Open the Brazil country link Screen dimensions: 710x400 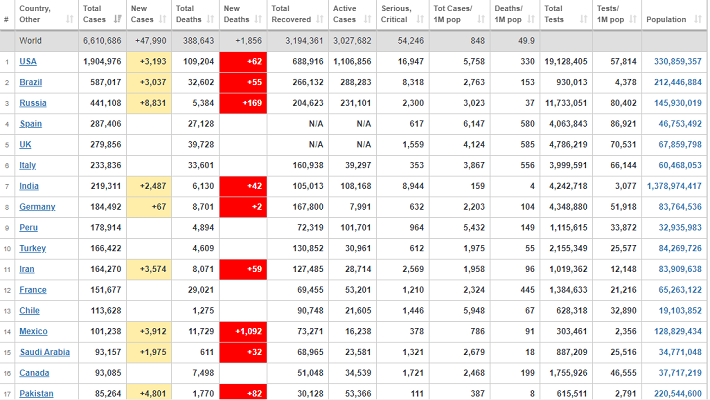(x=30, y=82)
